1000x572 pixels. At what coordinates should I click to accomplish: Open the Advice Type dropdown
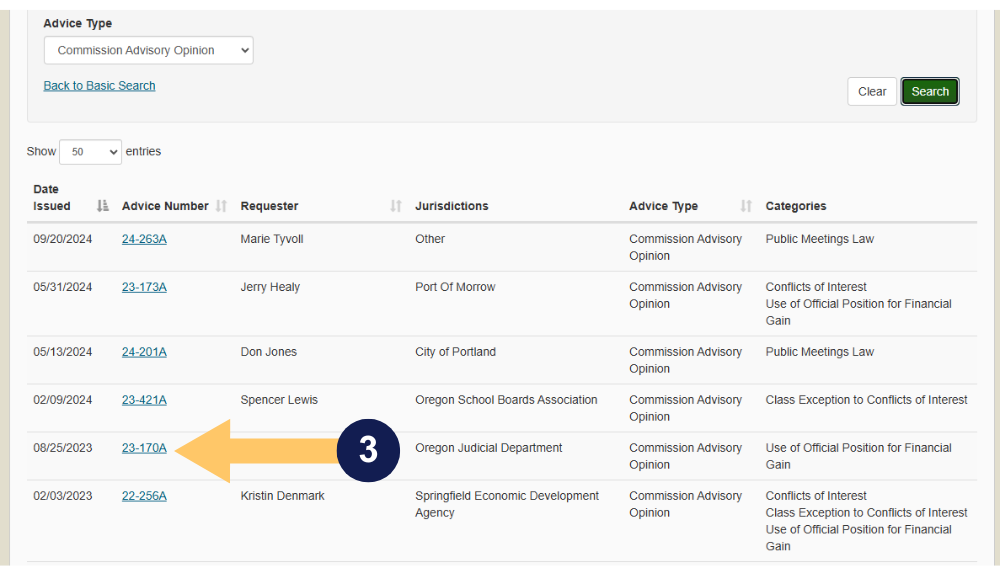click(x=148, y=50)
